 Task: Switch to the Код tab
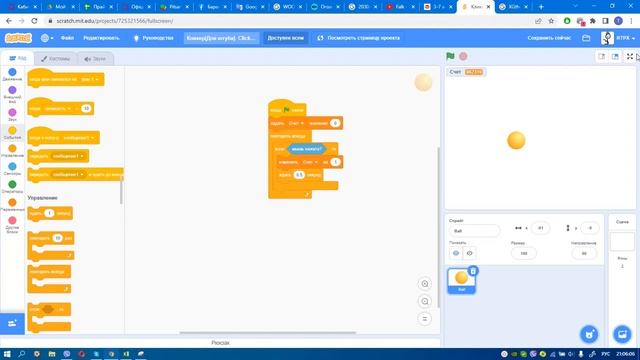(x=18, y=58)
